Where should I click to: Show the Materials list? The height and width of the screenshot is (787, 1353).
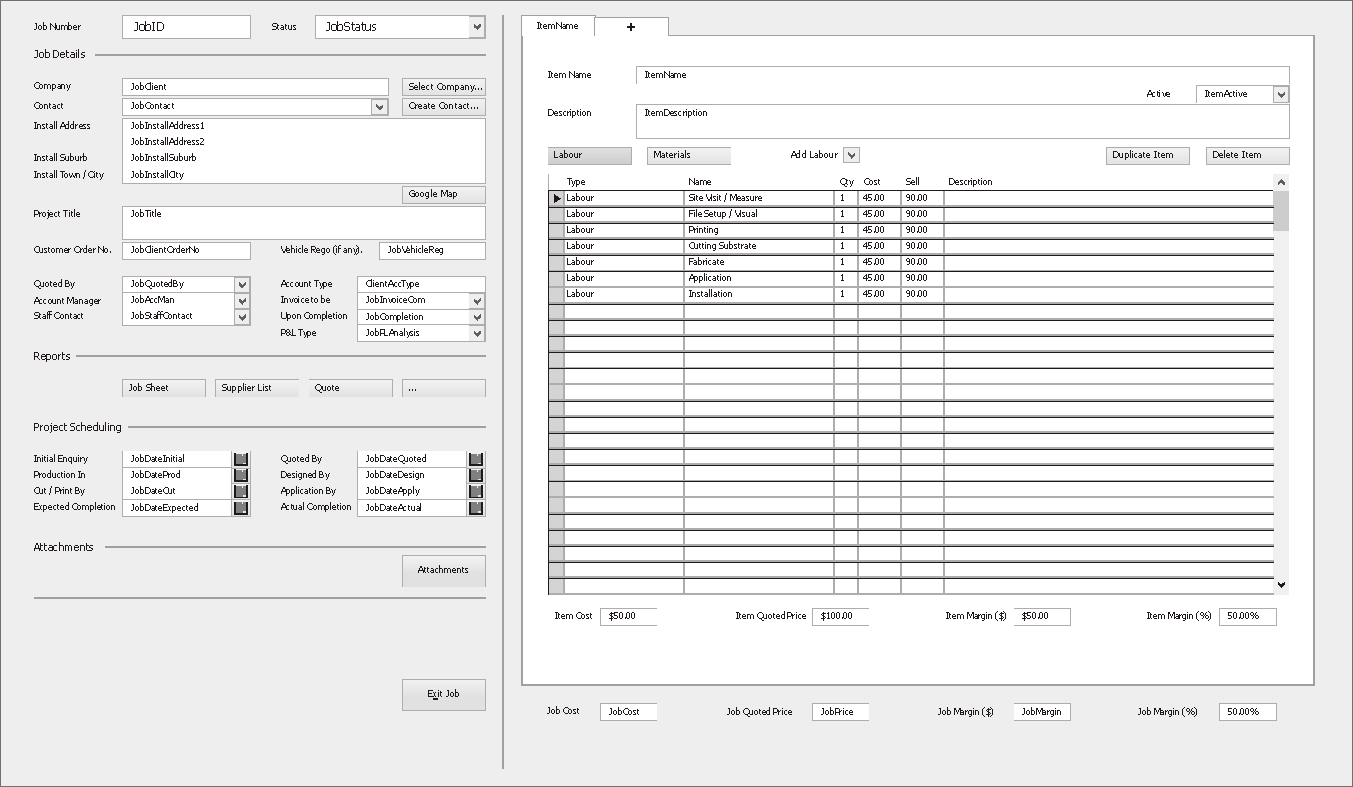(x=689, y=155)
